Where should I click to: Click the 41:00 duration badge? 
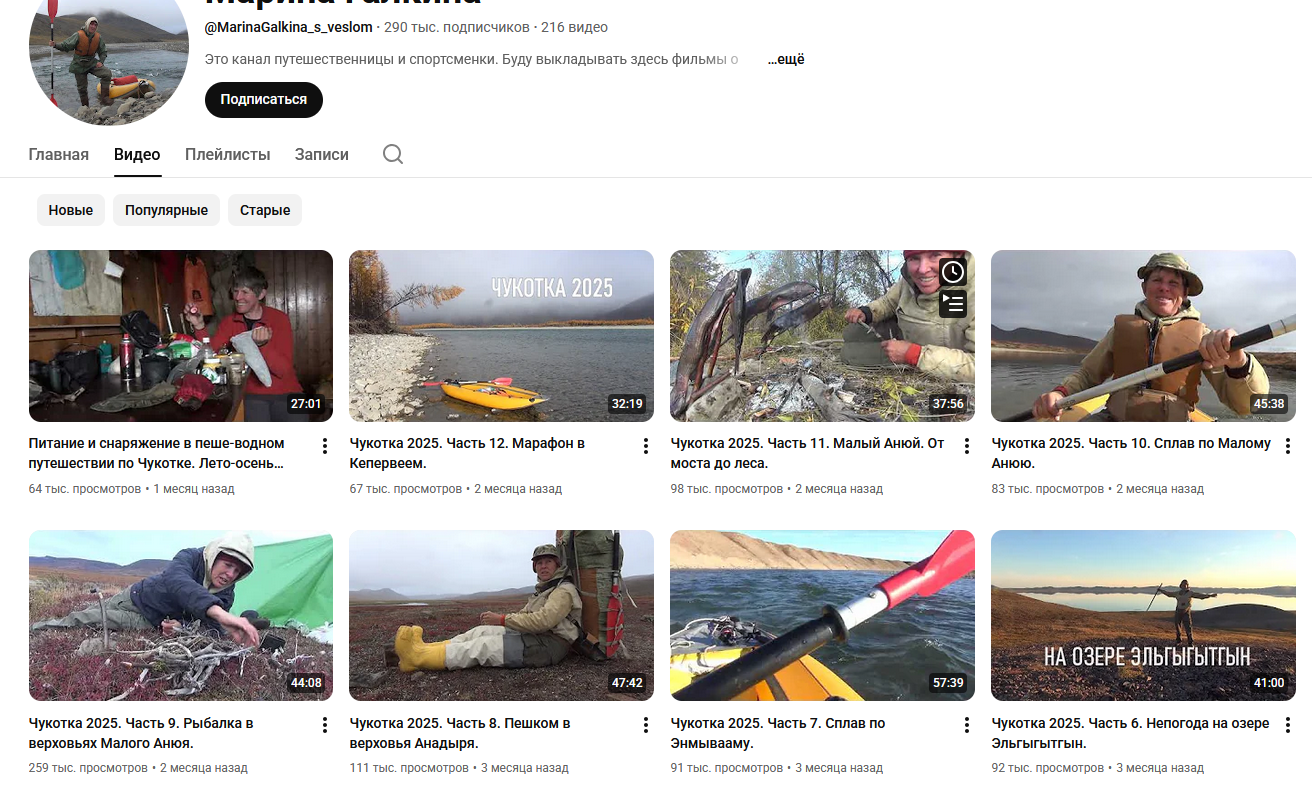(x=1269, y=683)
